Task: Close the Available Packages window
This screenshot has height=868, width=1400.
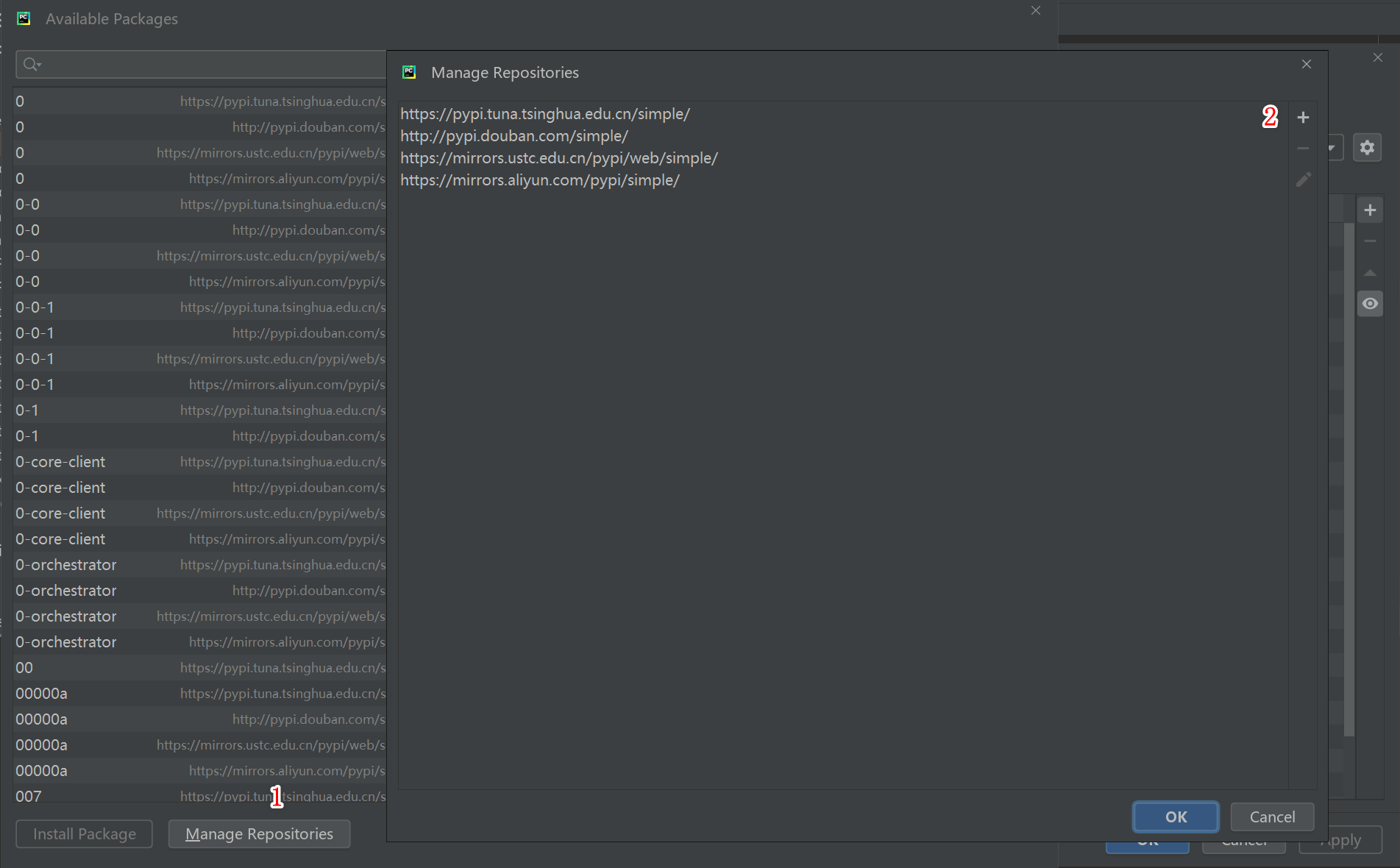Action: [1036, 10]
